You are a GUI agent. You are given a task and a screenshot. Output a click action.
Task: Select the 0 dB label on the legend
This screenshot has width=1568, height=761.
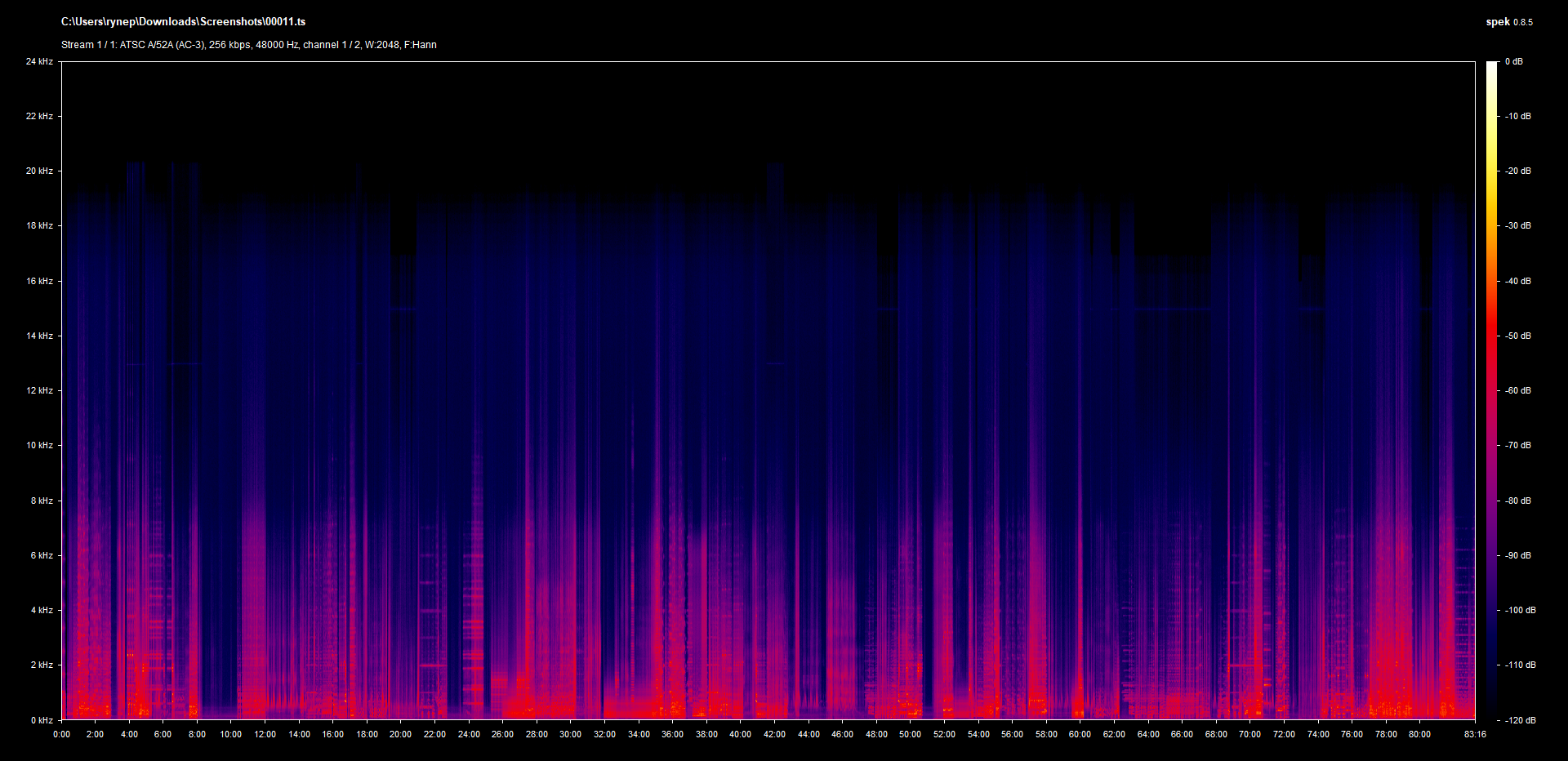point(1513,62)
